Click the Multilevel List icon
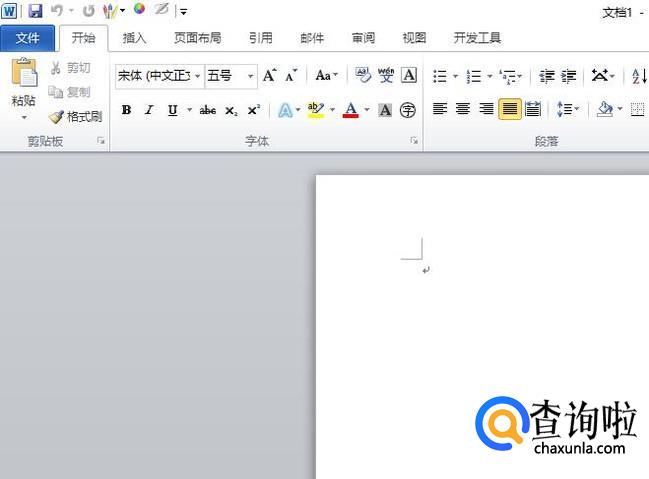 509,76
